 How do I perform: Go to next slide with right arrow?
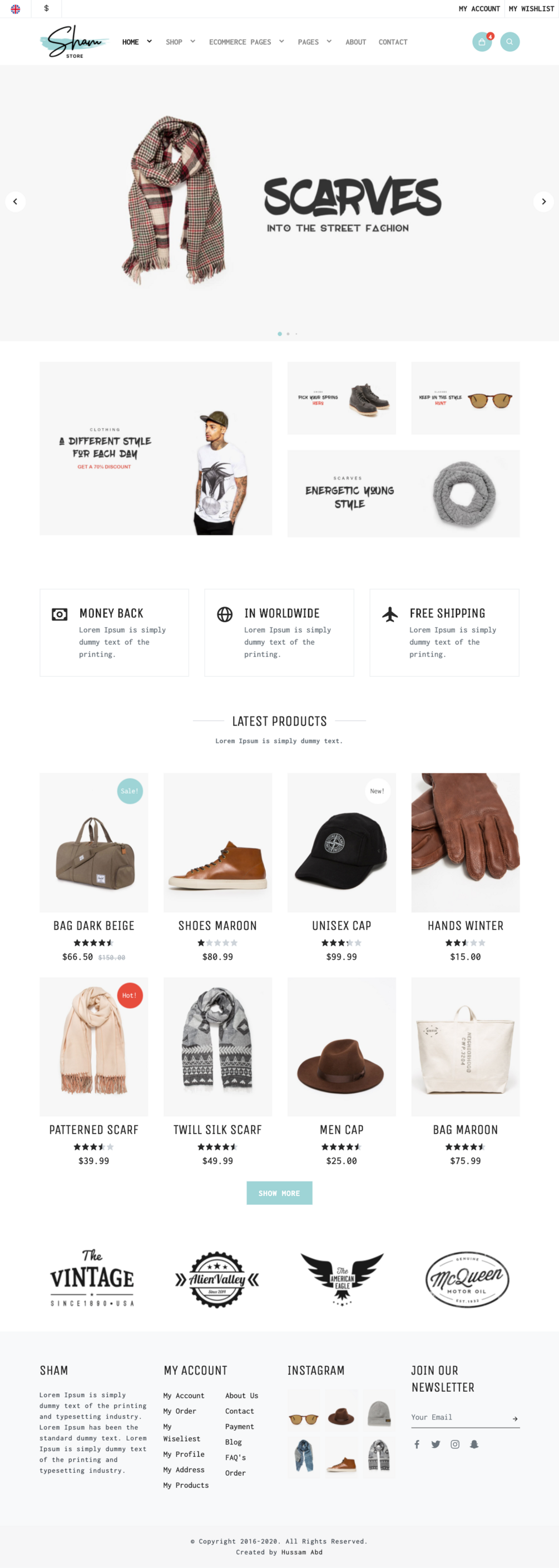543,201
